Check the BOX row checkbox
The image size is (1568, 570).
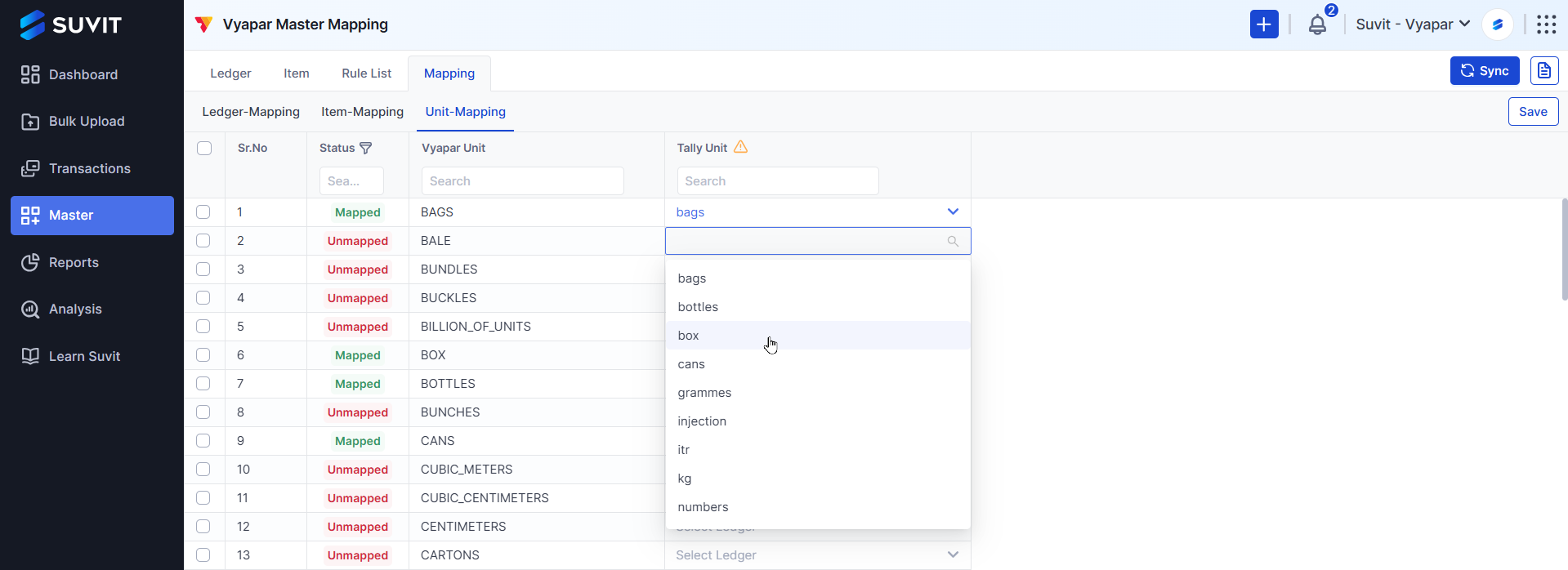point(203,355)
